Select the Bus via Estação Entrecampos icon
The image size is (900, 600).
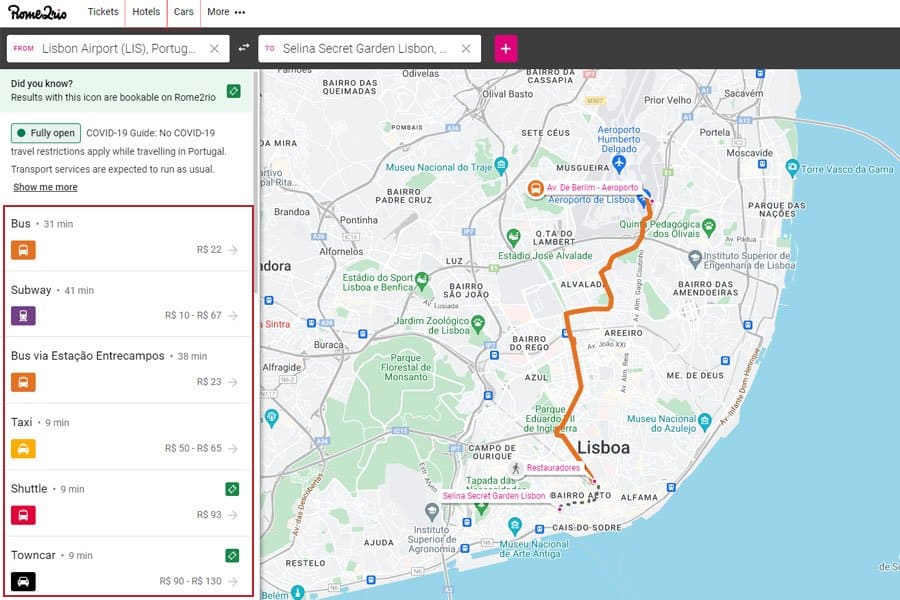pyautogui.click(x=23, y=382)
